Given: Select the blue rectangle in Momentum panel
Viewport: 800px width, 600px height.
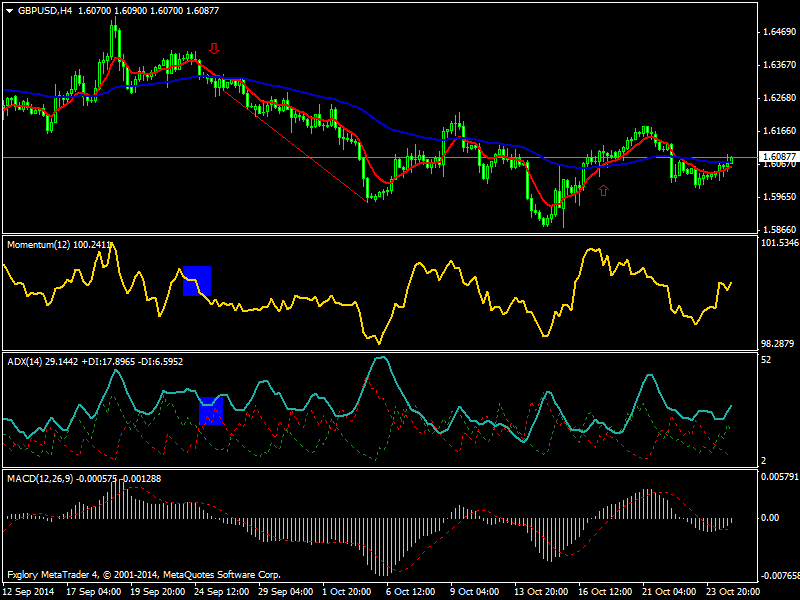Looking at the screenshot, I should (x=197, y=281).
